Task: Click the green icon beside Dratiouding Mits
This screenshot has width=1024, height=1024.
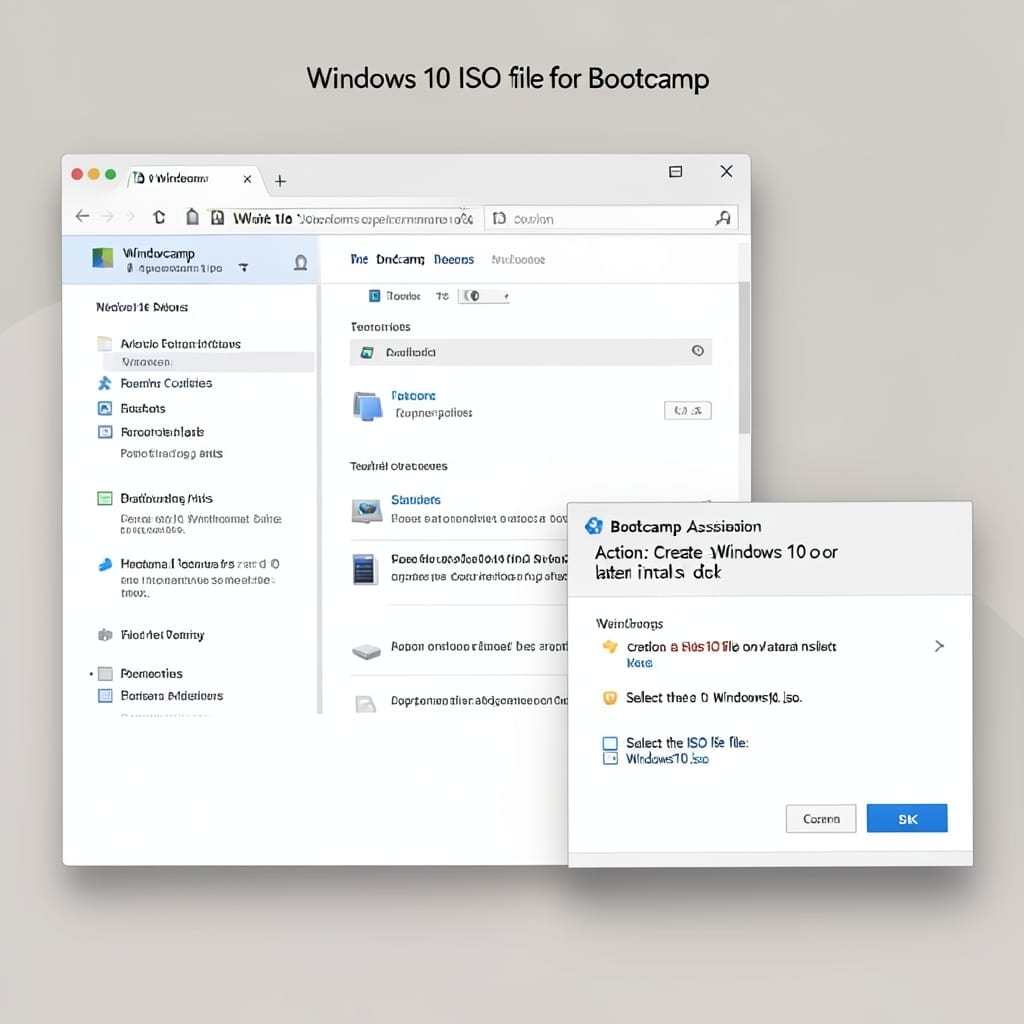Action: point(104,498)
